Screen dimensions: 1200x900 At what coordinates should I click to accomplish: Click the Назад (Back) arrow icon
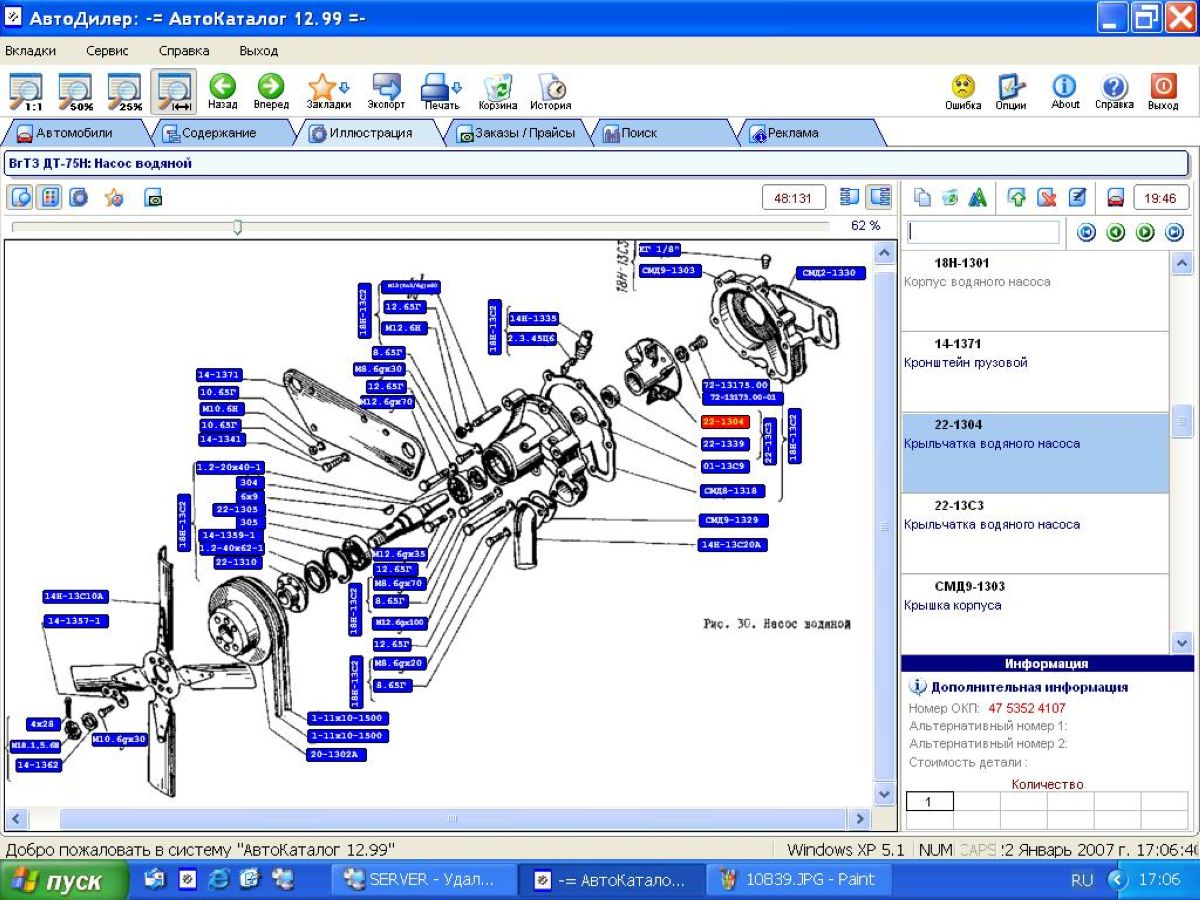pos(222,86)
